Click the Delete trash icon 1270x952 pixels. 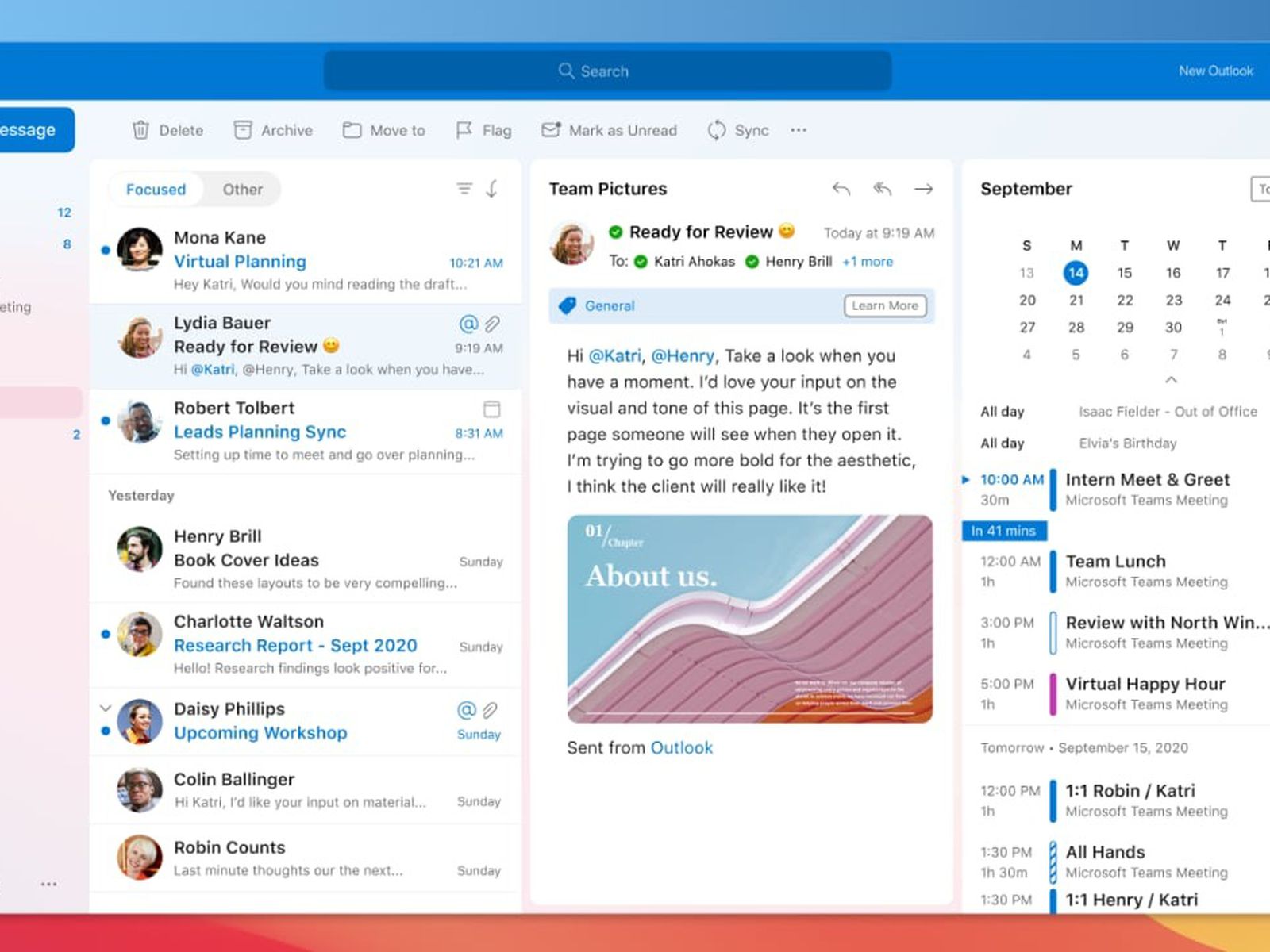(140, 130)
